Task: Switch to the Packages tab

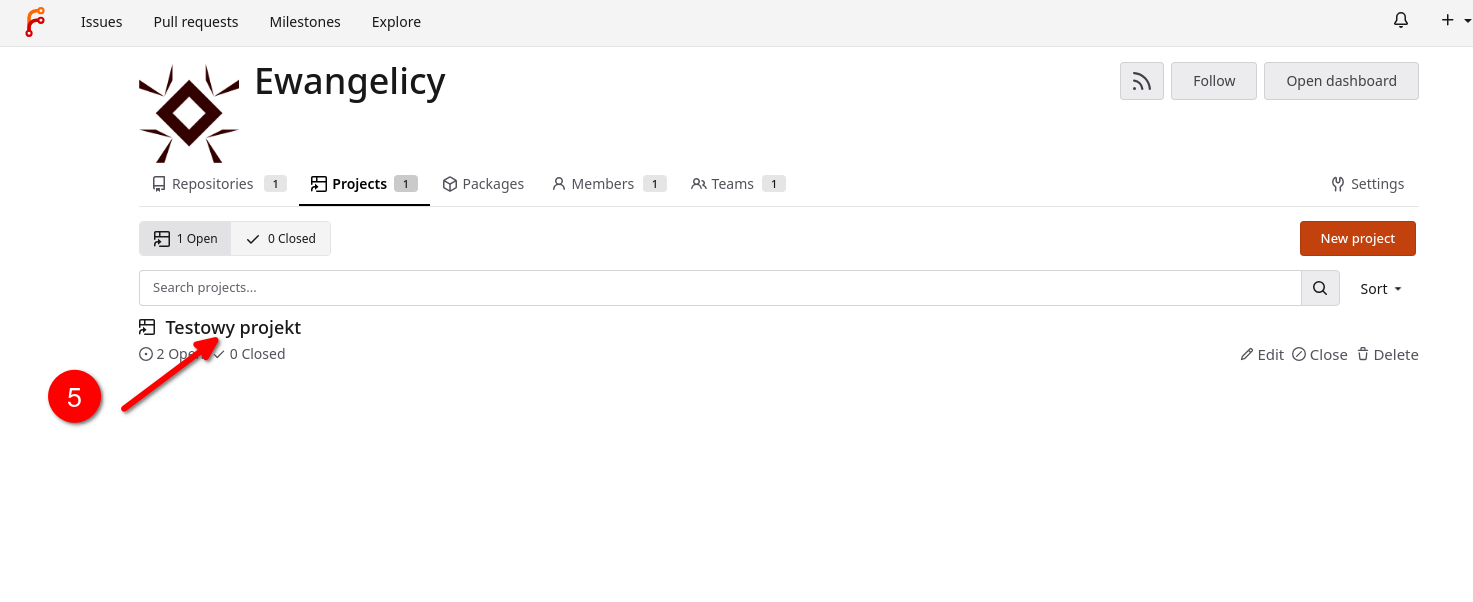Action: click(x=483, y=184)
